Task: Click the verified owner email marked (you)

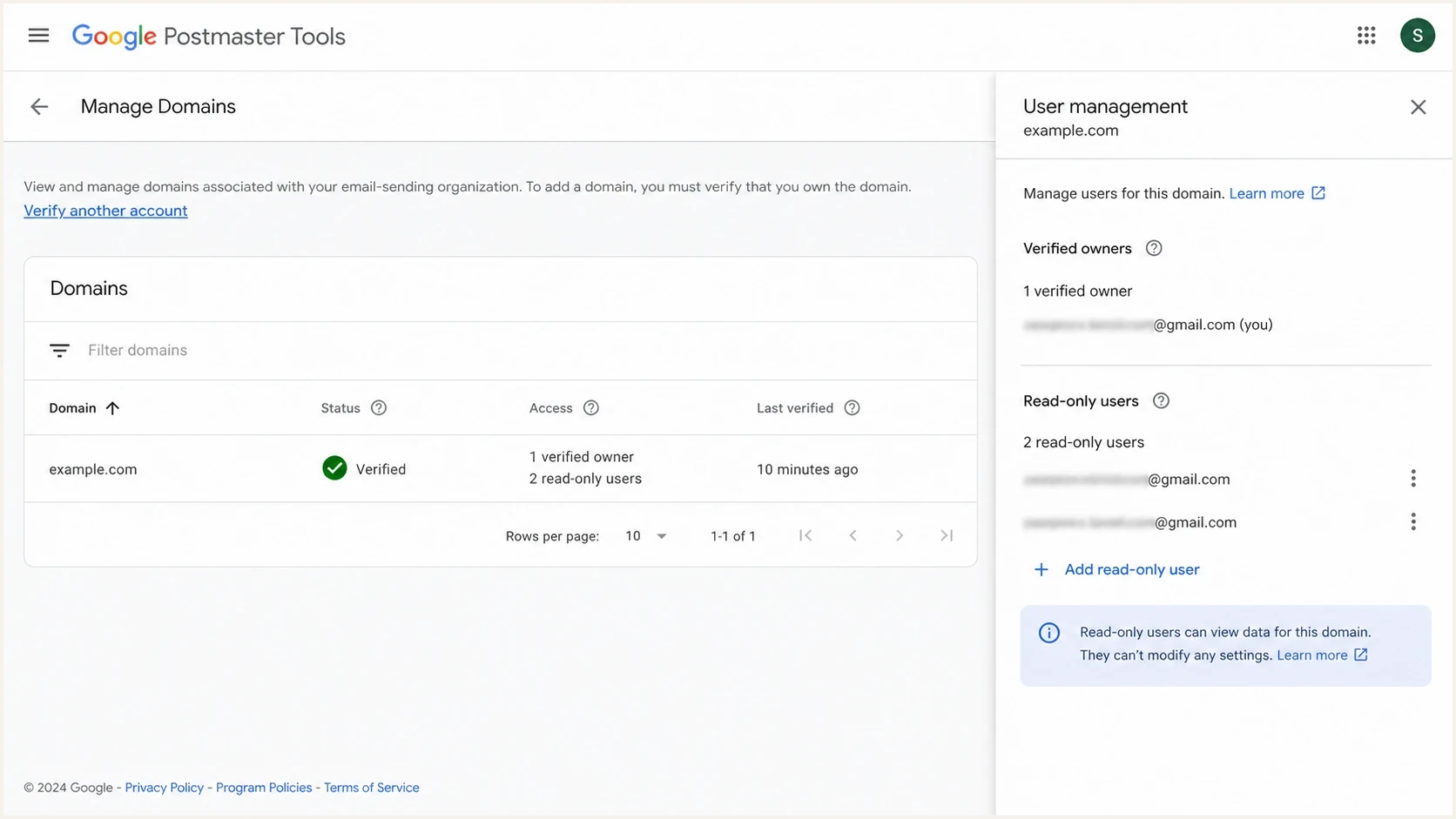Action: (x=1148, y=325)
